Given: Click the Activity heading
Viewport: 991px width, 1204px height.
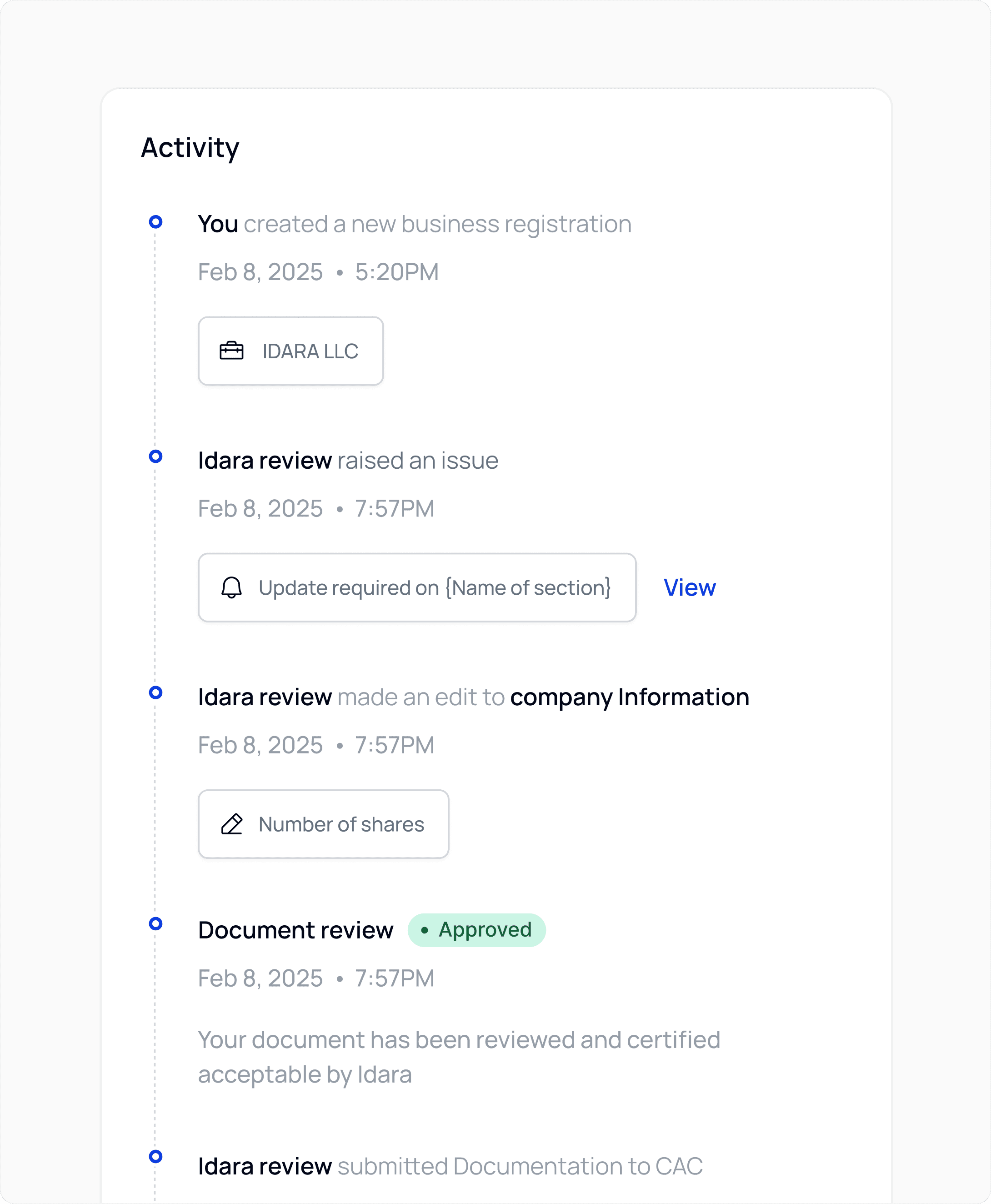Looking at the screenshot, I should coord(190,148).
